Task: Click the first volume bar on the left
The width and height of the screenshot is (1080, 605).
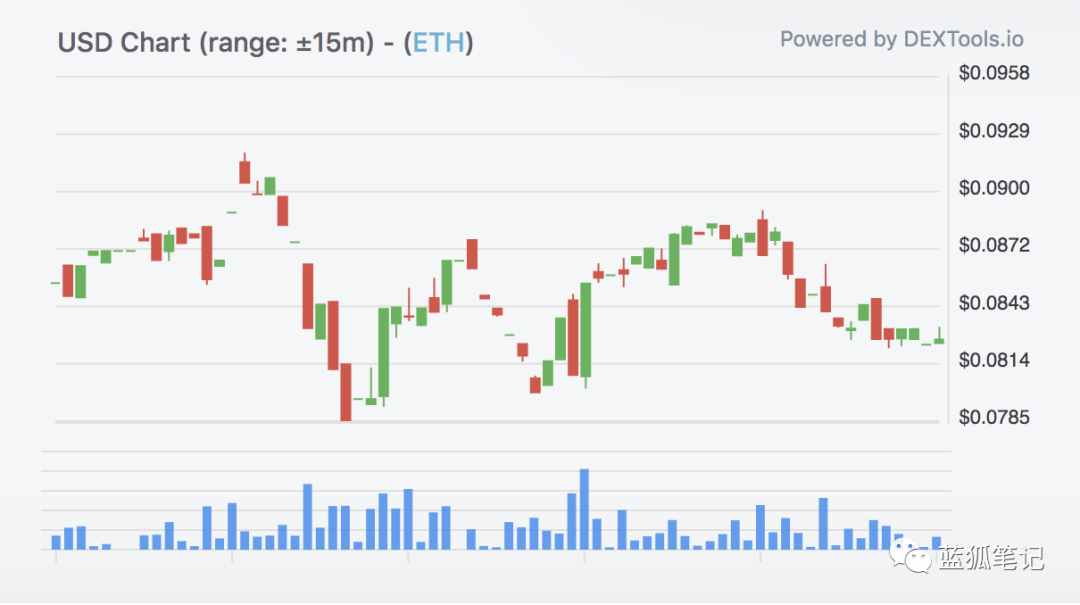Action: click(56, 542)
